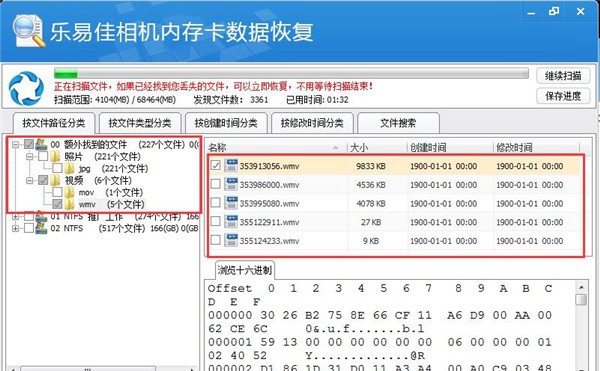600x371 pixels.
Task: Click the 00 额外找到的文件 drive icon
Action: pyautogui.click(x=41, y=144)
